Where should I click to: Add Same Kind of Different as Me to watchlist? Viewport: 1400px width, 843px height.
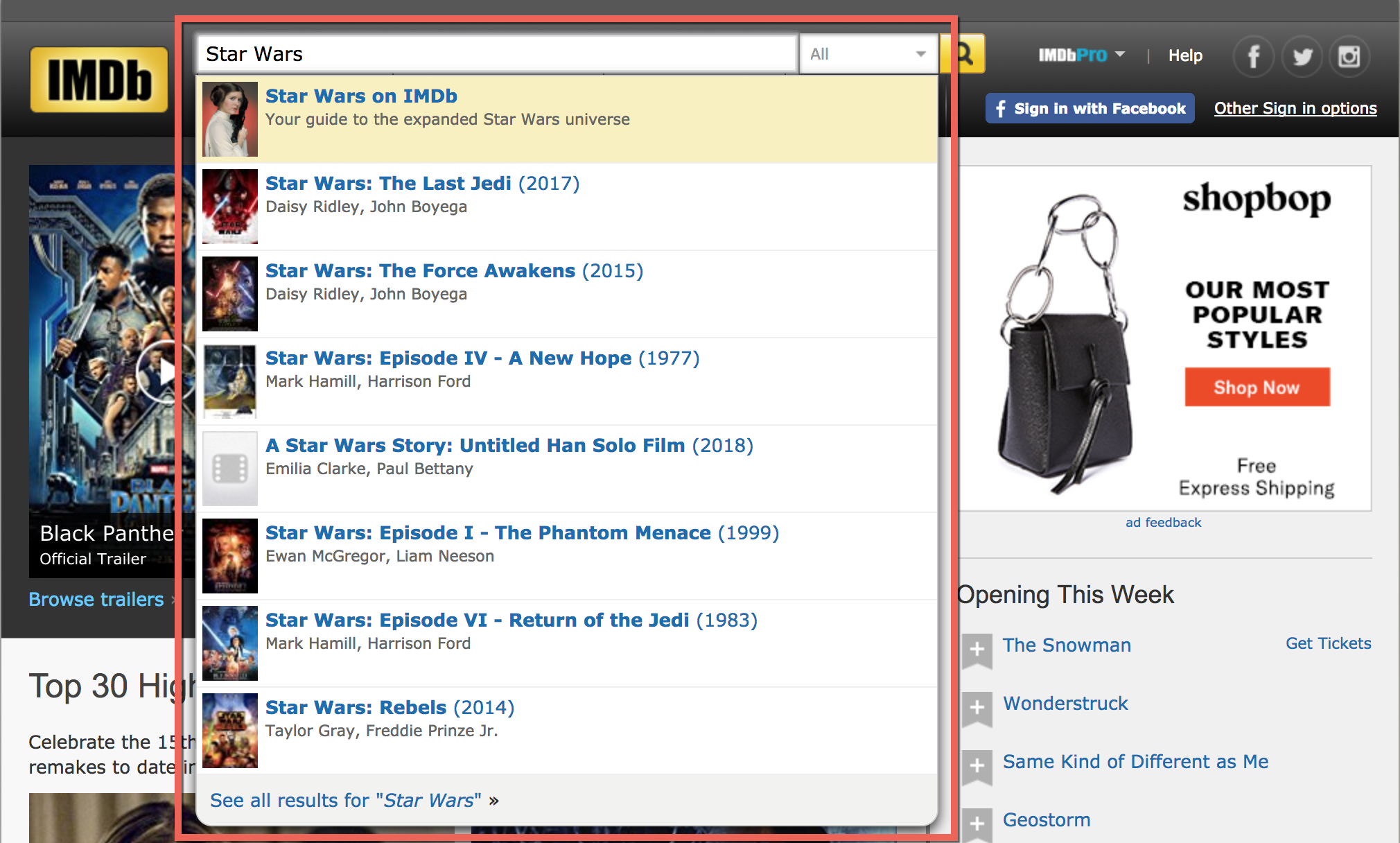(977, 766)
